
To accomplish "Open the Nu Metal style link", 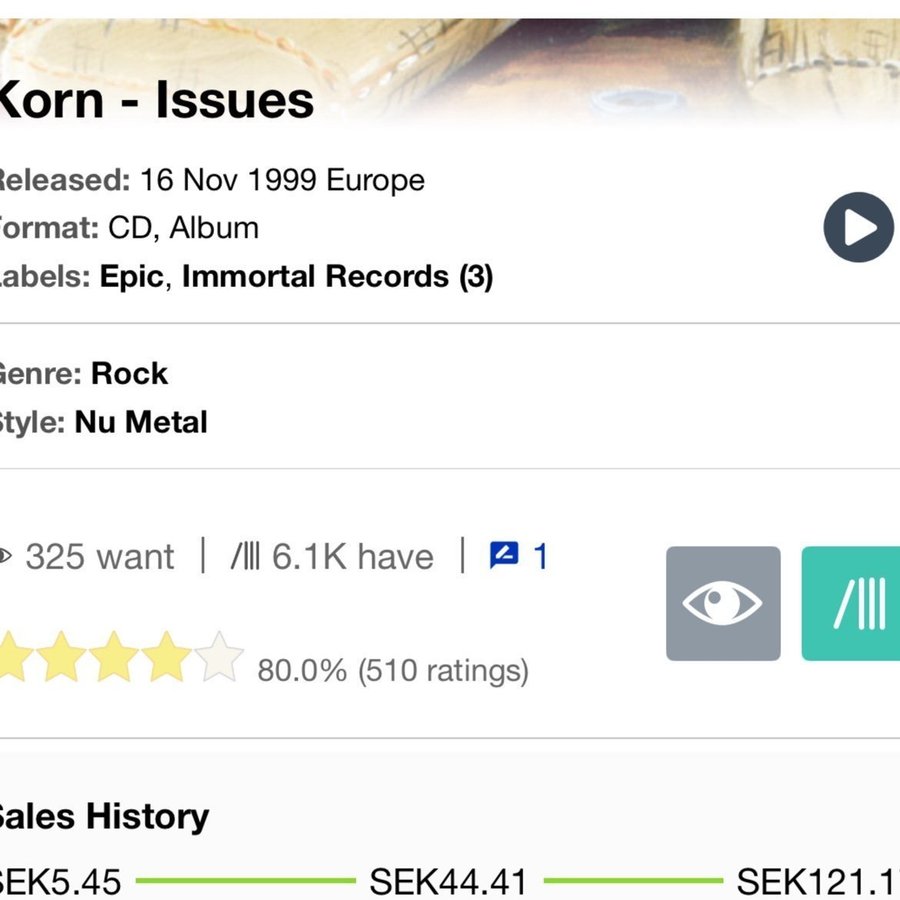I will (141, 422).
